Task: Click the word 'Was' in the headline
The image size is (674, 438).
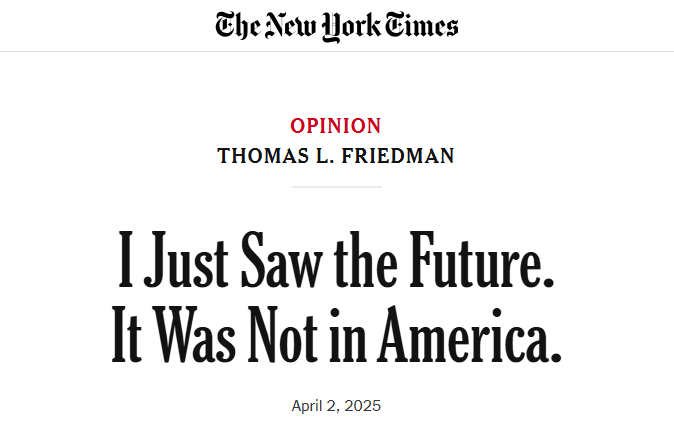Action: [194, 334]
